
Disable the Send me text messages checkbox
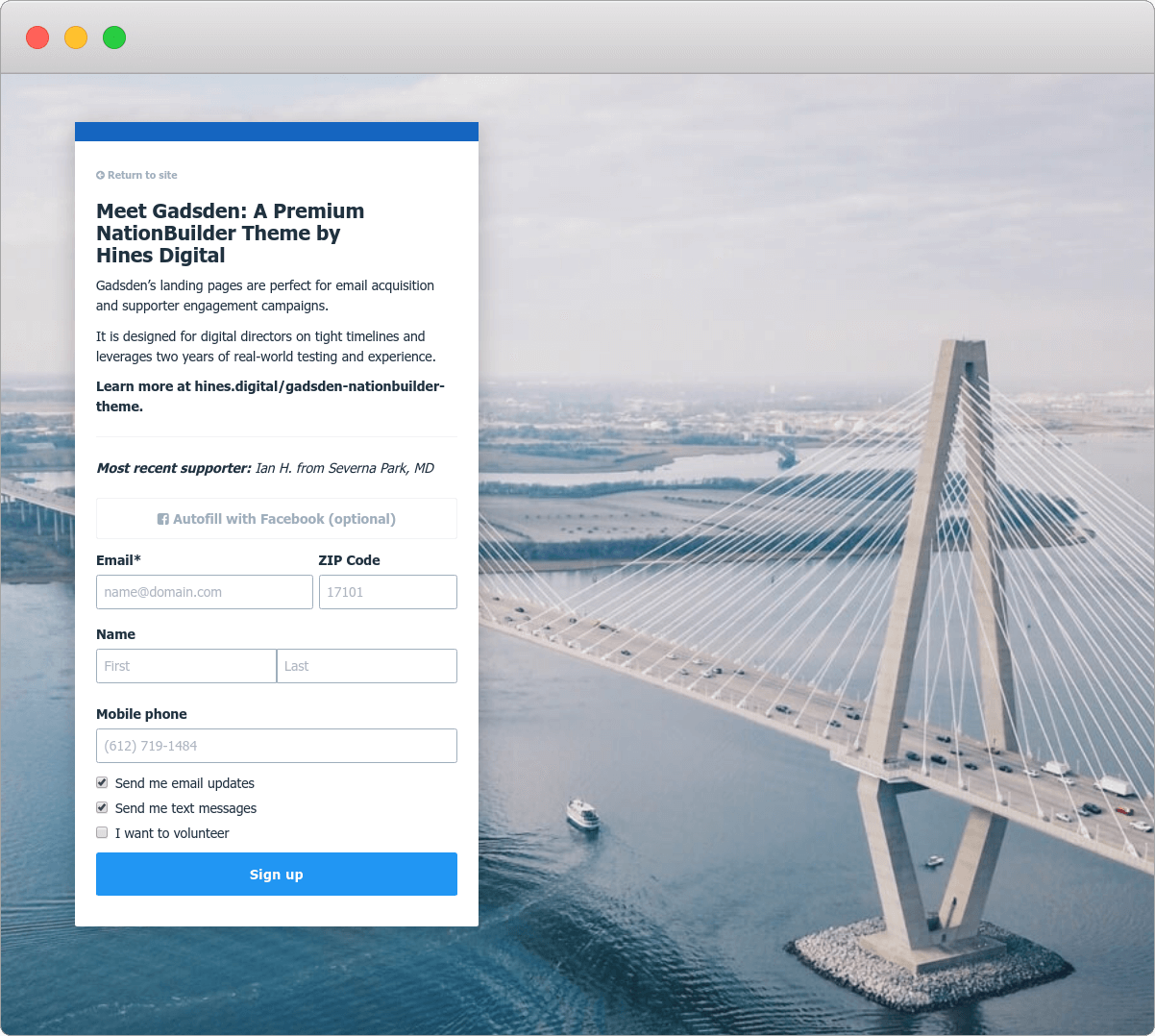coord(102,807)
